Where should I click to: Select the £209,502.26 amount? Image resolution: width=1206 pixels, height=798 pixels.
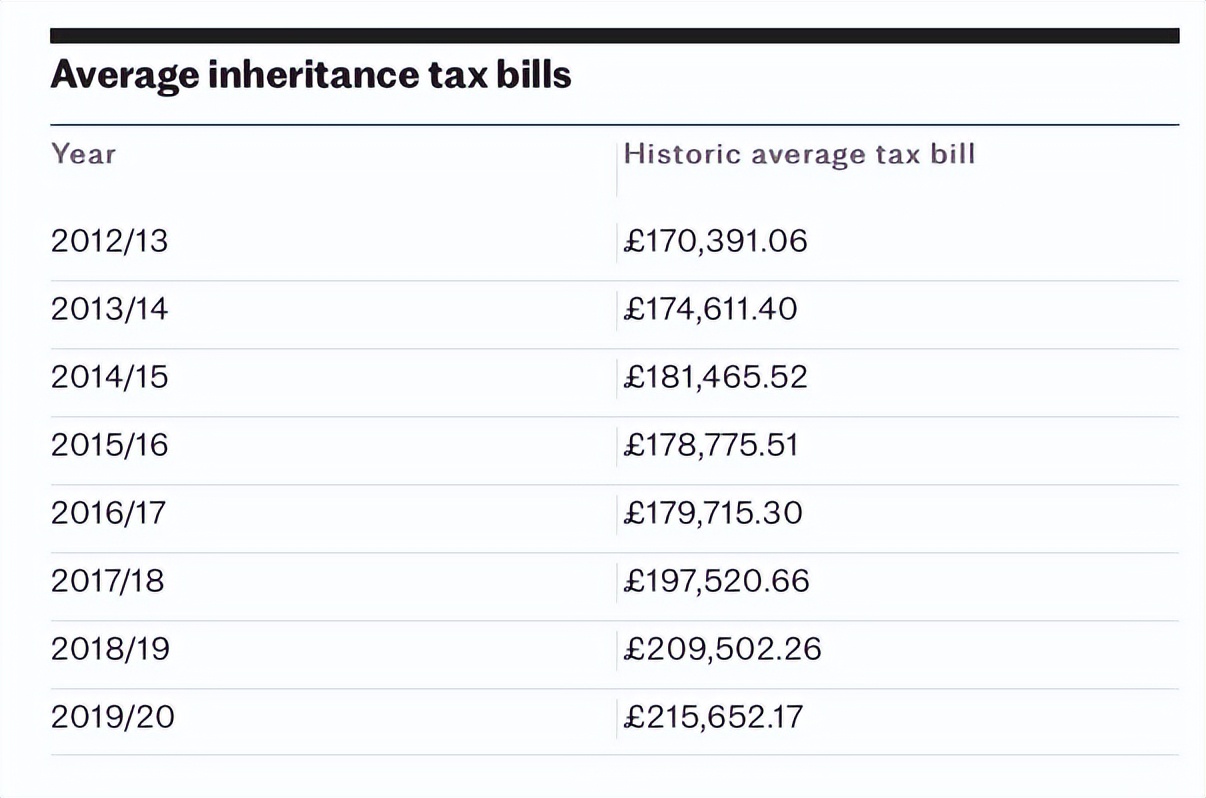click(x=722, y=649)
